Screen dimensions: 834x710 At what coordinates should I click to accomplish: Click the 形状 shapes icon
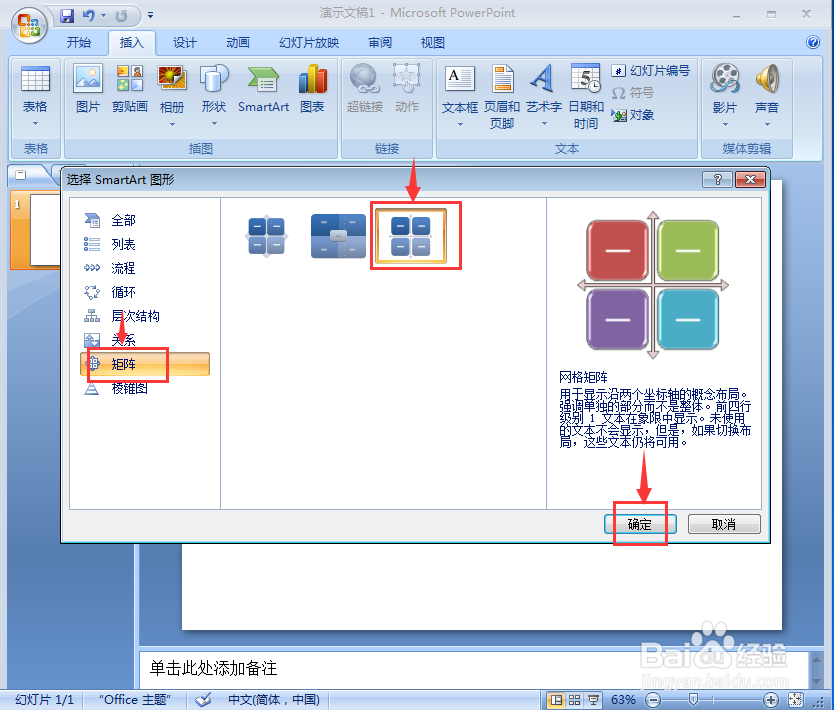pyautogui.click(x=214, y=80)
